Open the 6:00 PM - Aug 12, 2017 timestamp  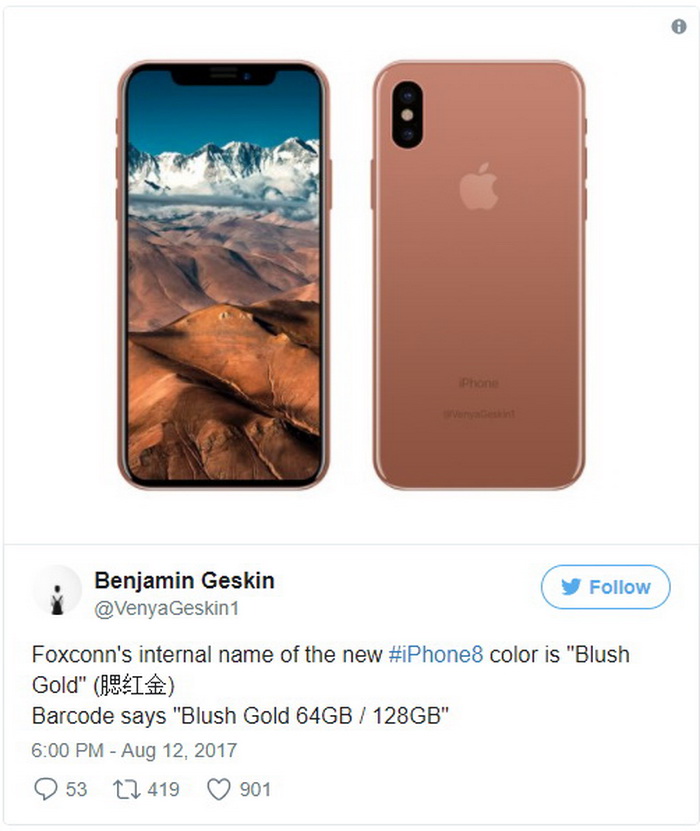tap(134, 750)
